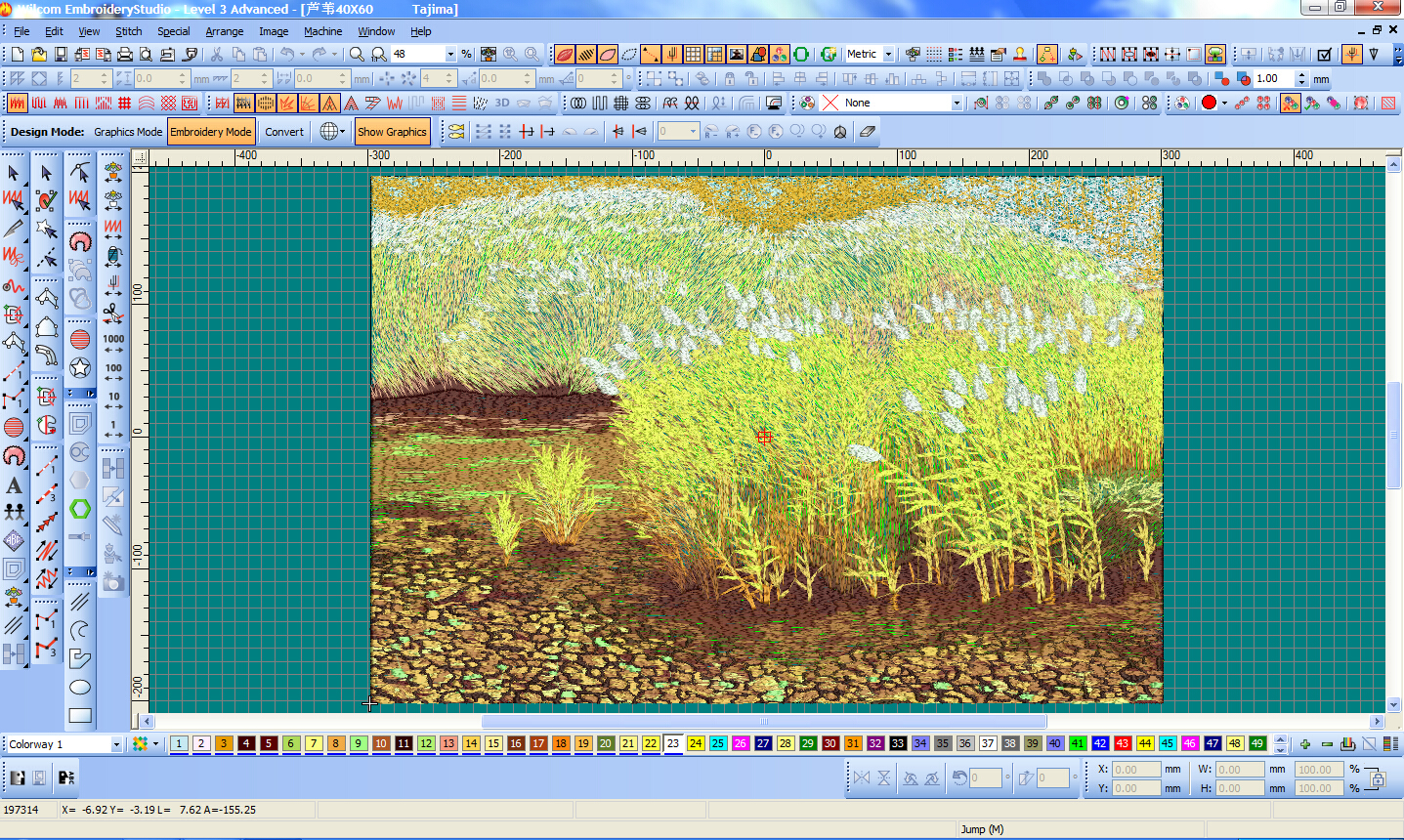Click the monitor screen icon

[775, 103]
